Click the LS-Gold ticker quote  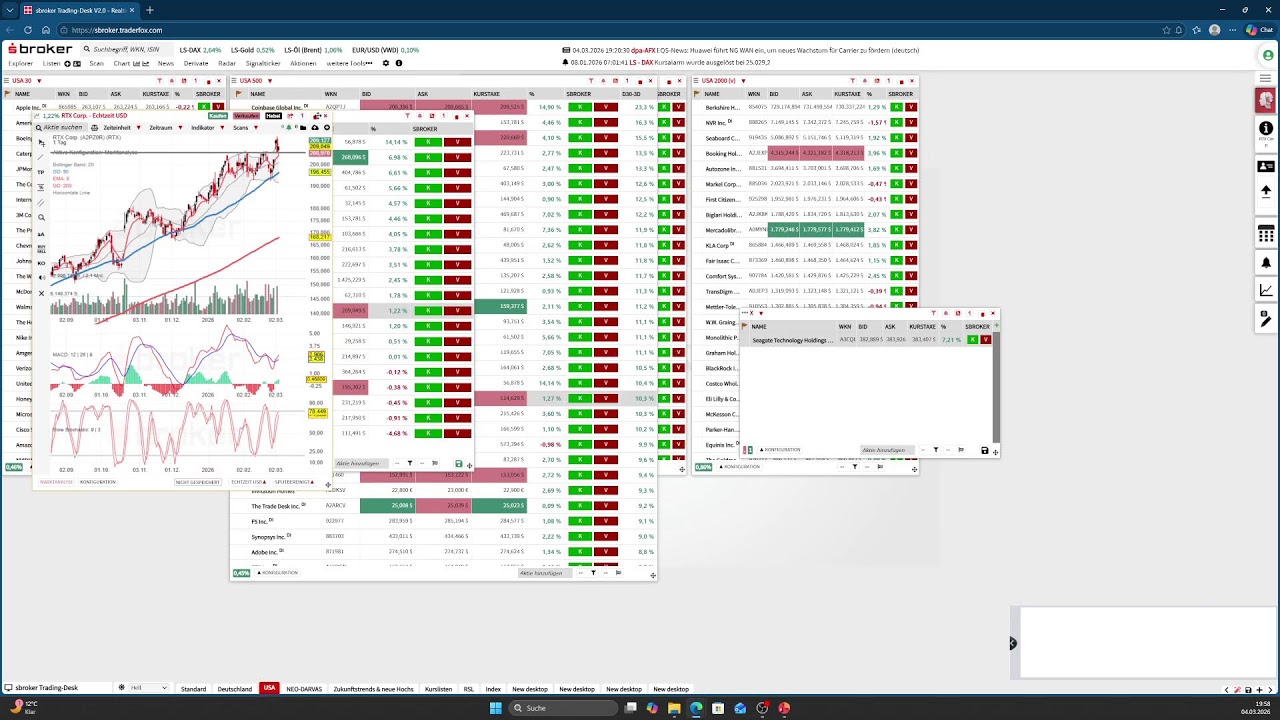pos(252,49)
